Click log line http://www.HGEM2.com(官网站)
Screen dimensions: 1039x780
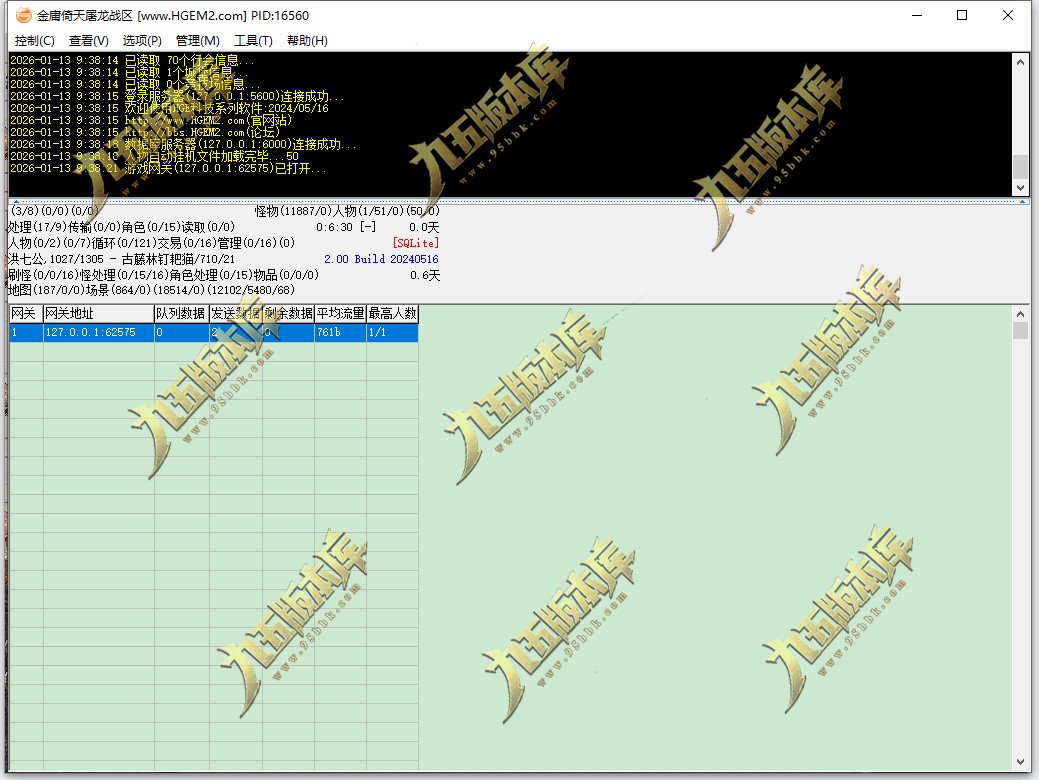[x=151, y=121]
